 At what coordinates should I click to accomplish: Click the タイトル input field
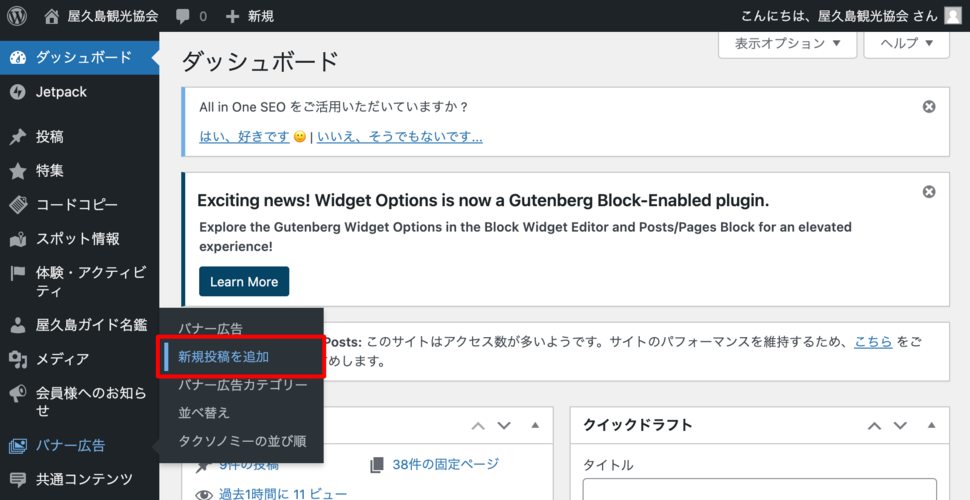(x=759, y=490)
